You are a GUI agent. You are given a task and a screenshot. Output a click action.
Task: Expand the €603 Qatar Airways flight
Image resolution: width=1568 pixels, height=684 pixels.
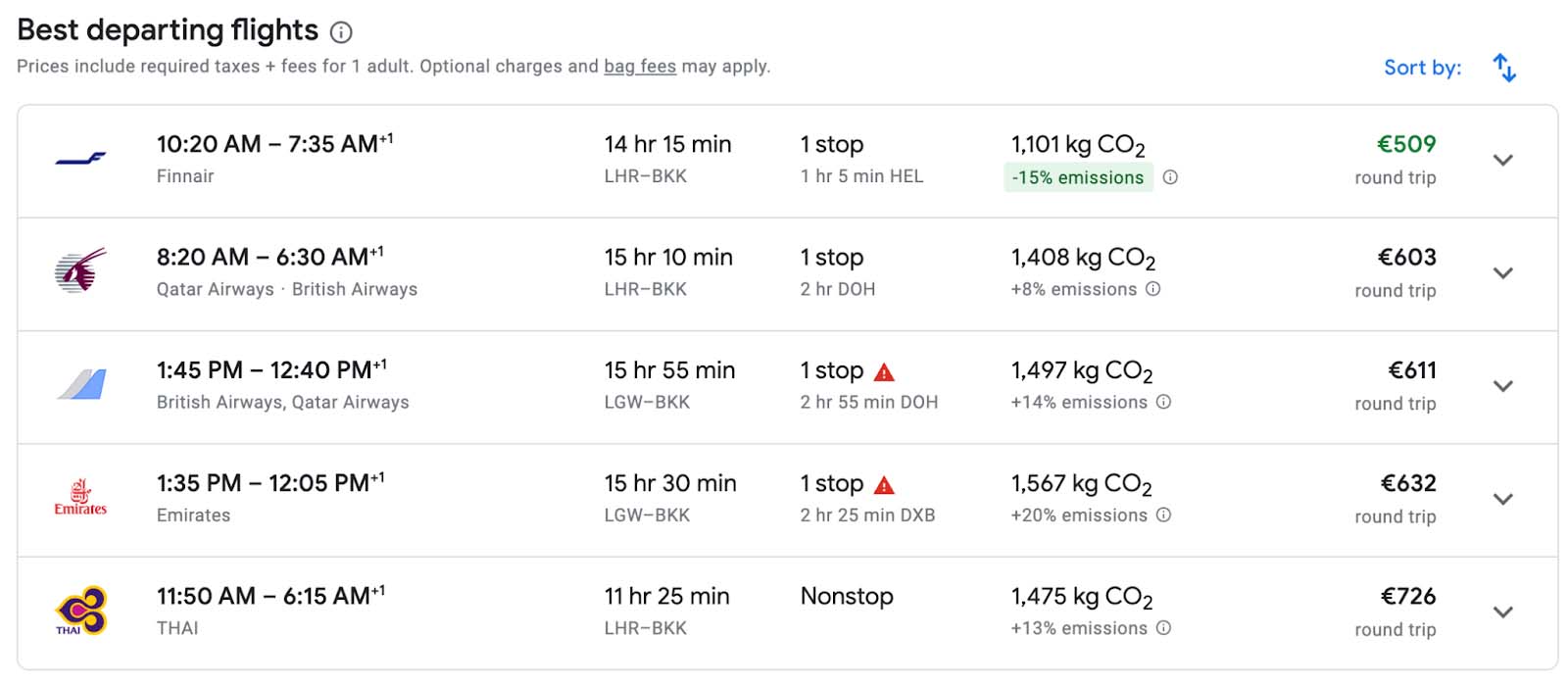point(1502,272)
